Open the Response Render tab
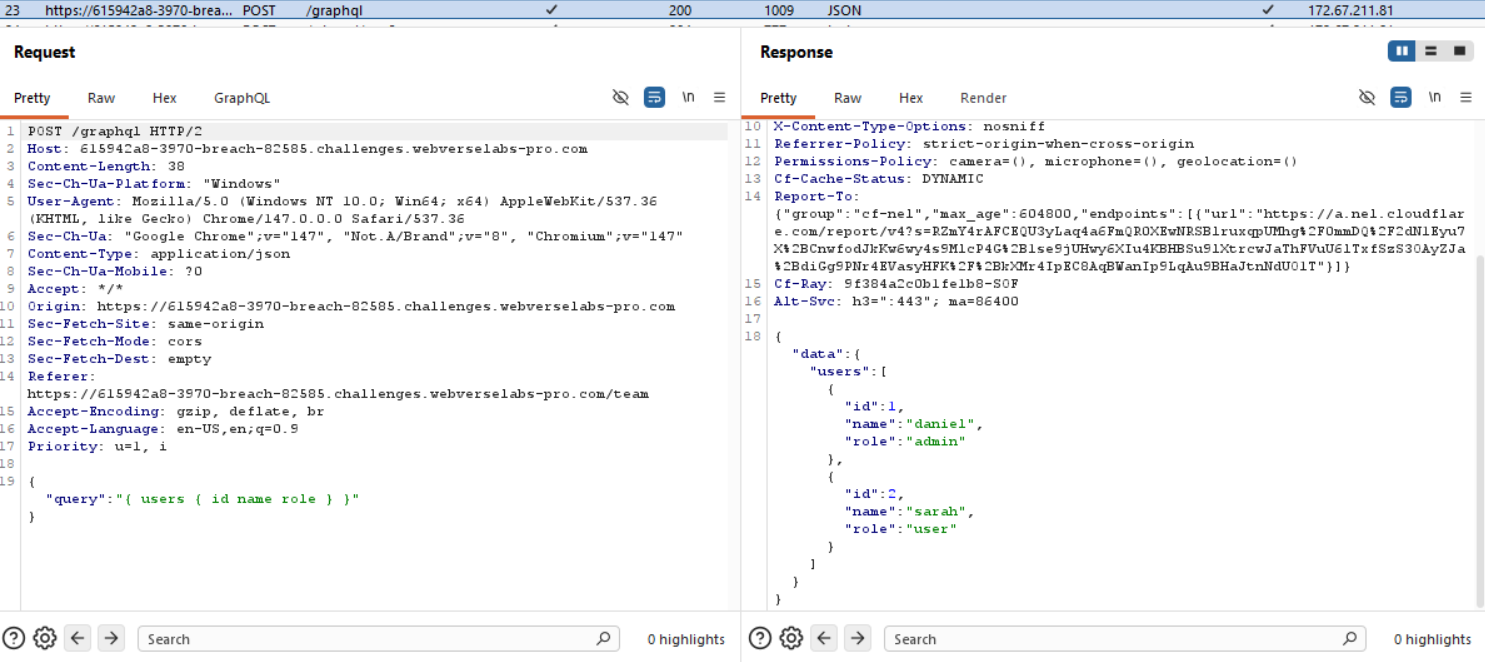The width and height of the screenshot is (1485, 662). click(x=984, y=98)
